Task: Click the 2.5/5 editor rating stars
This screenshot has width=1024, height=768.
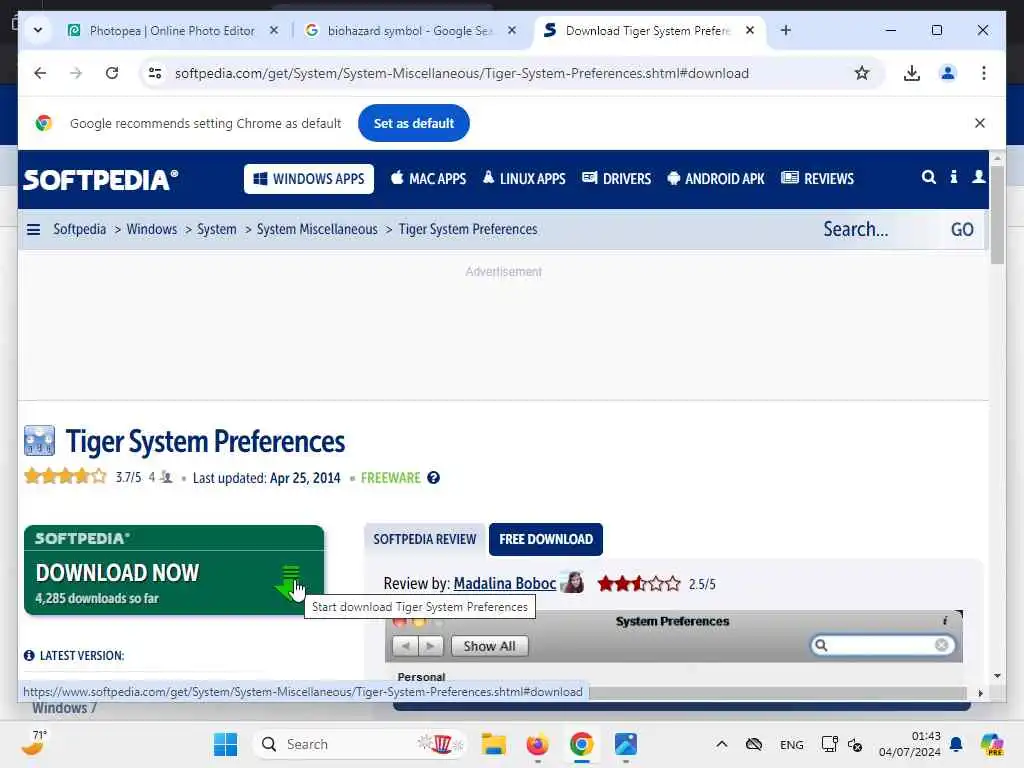Action: pos(639,583)
